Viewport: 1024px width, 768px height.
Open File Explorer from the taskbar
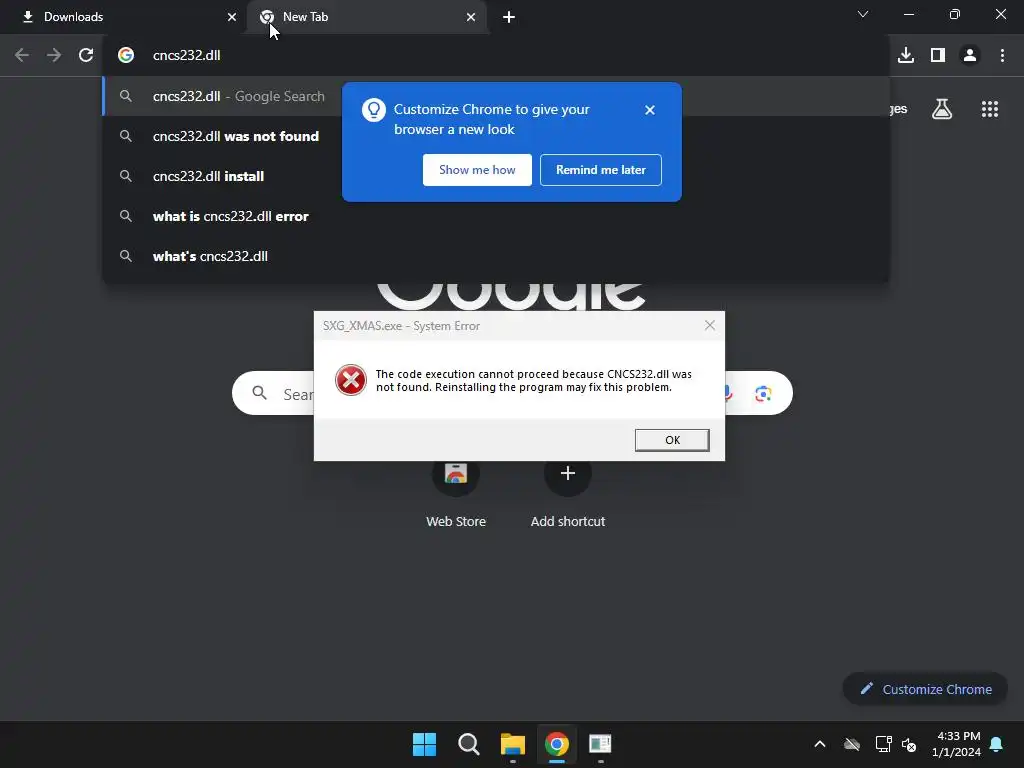(x=513, y=744)
